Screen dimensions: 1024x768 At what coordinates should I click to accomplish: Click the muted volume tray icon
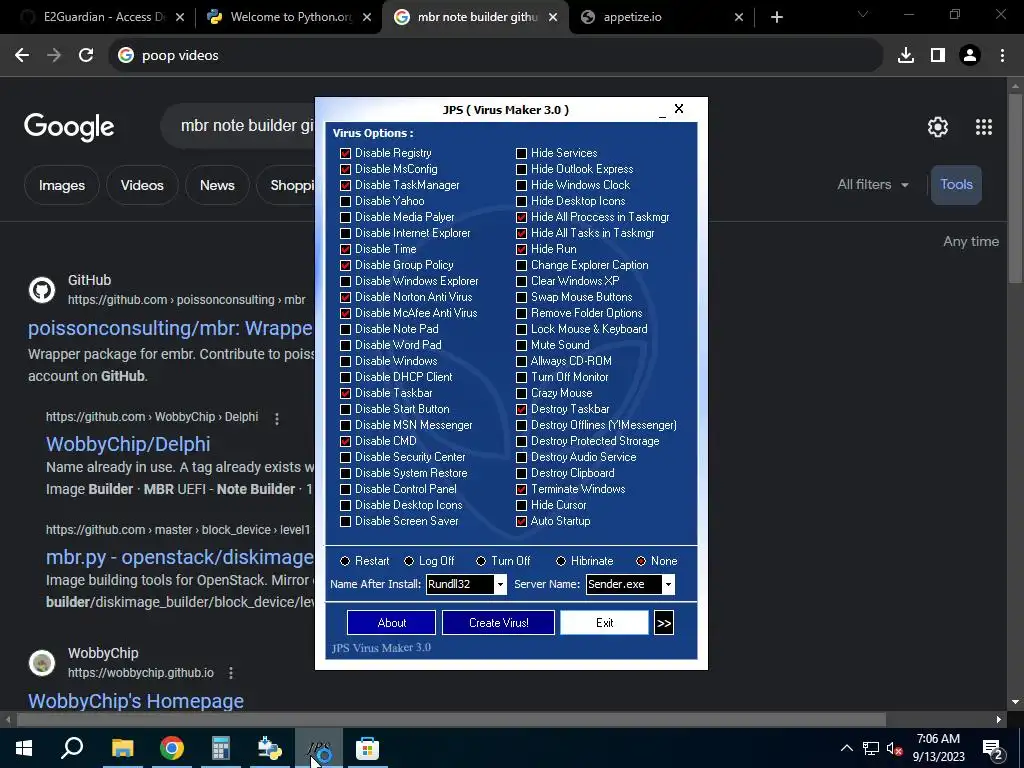point(894,748)
